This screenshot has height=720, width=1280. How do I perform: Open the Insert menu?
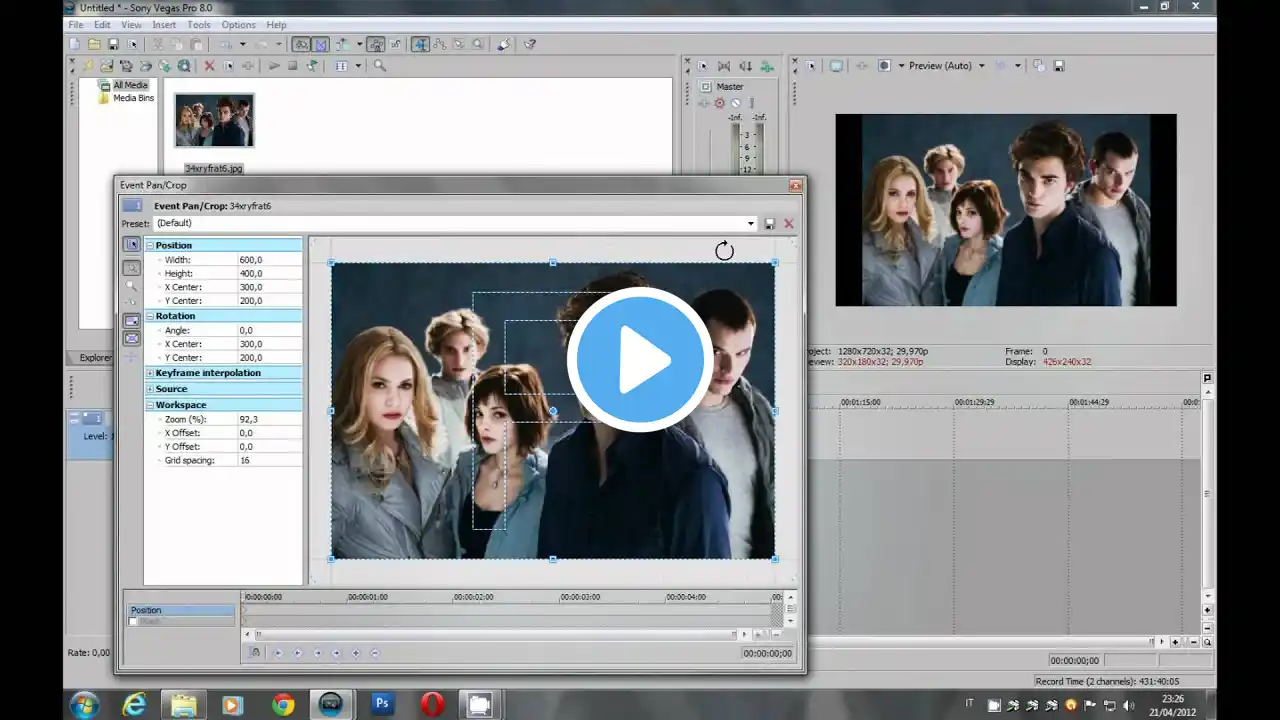pyautogui.click(x=164, y=25)
